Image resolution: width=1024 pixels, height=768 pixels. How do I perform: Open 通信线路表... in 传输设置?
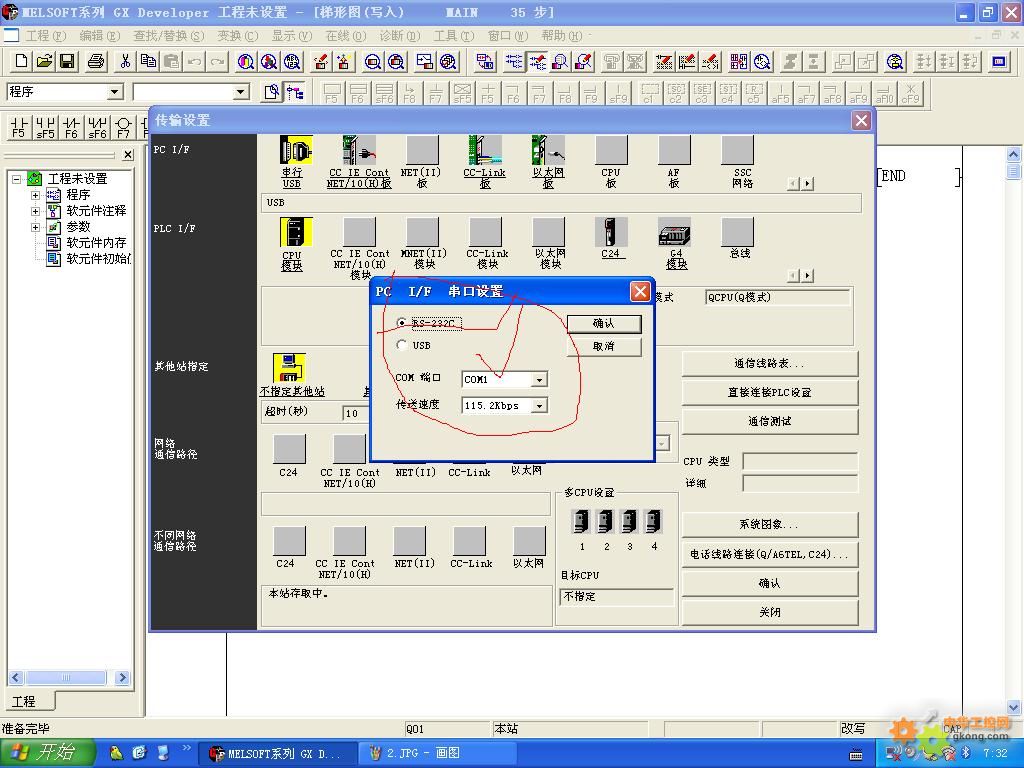click(x=770, y=363)
